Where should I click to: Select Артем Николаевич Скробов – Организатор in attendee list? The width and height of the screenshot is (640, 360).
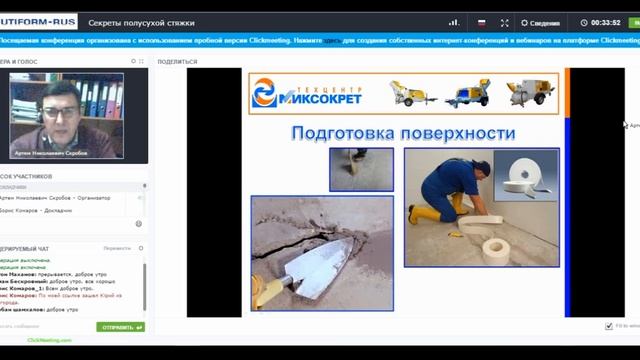[55, 198]
